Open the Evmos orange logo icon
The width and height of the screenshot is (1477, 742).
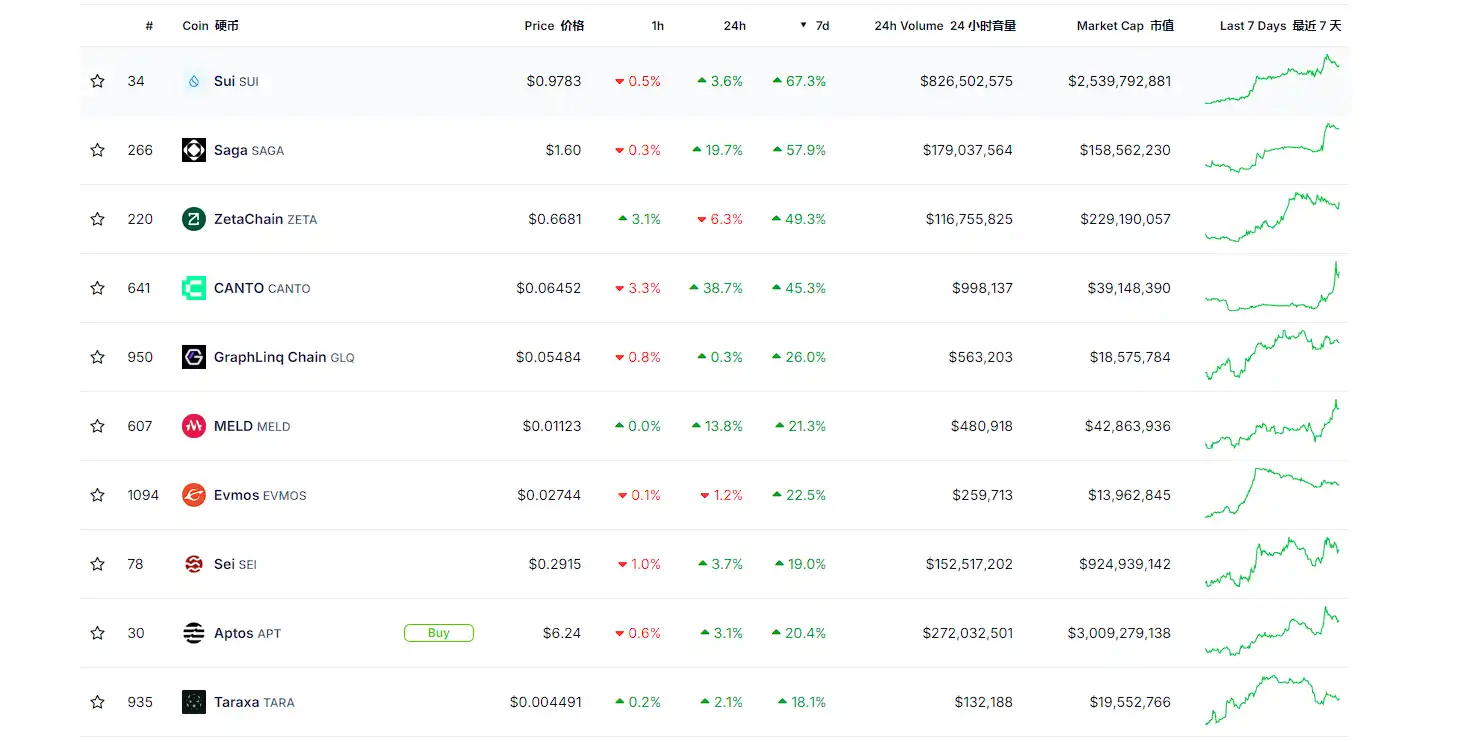pos(193,495)
